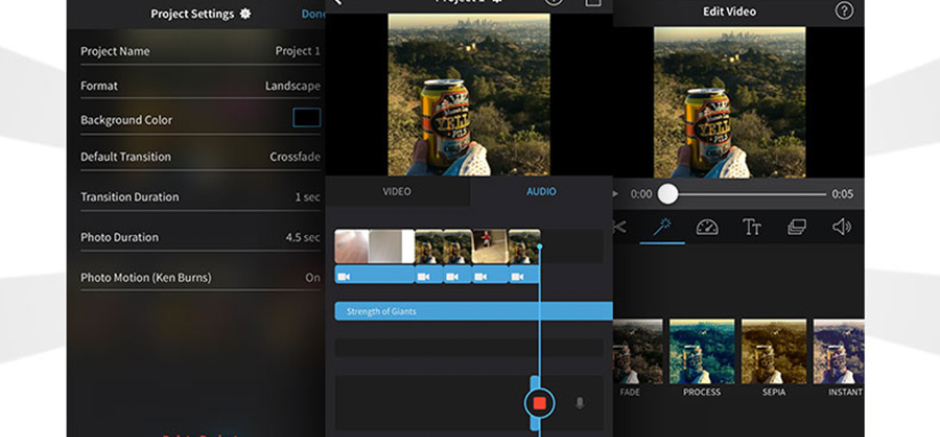Open the Background Color swatch
Screen dimensions: 940x437
coord(306,118)
